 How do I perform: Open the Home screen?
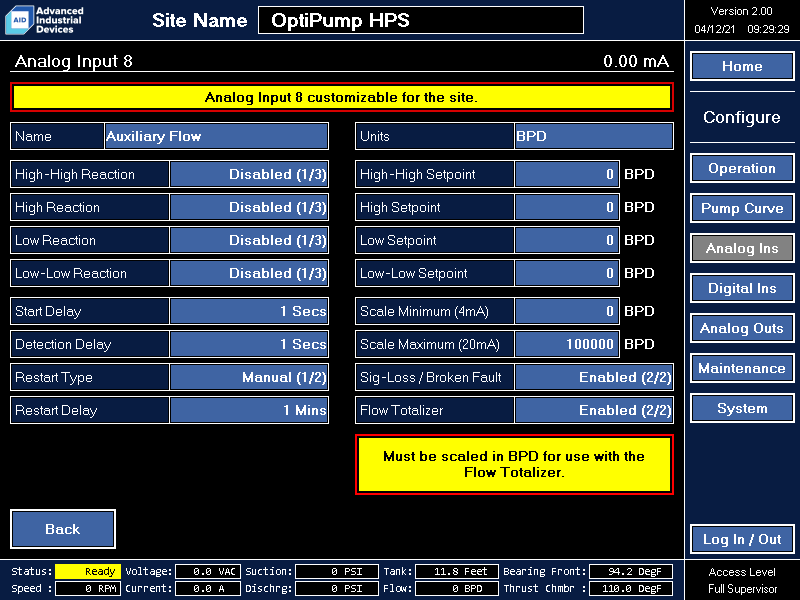pyautogui.click(x=742, y=66)
